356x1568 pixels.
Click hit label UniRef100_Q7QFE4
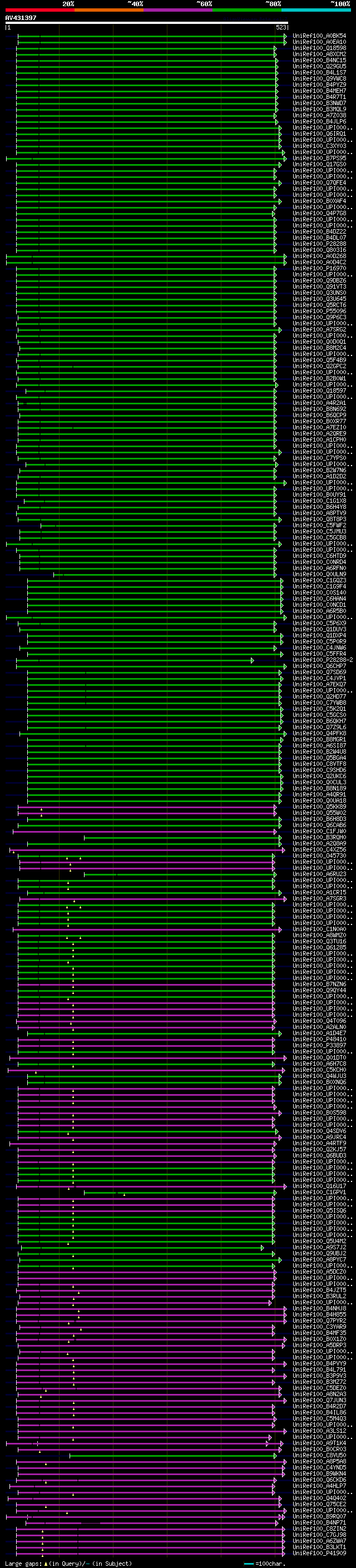pos(319,182)
